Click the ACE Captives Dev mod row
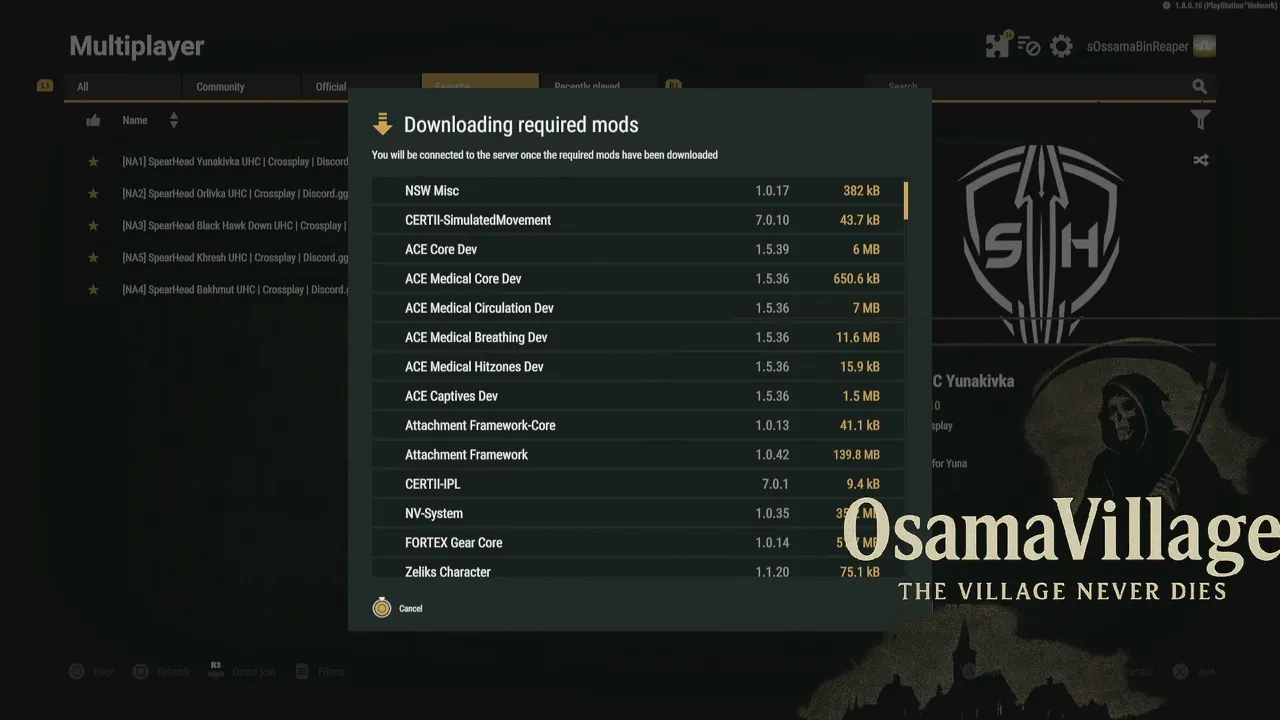Image resolution: width=1280 pixels, height=720 pixels. pyautogui.click(x=637, y=396)
